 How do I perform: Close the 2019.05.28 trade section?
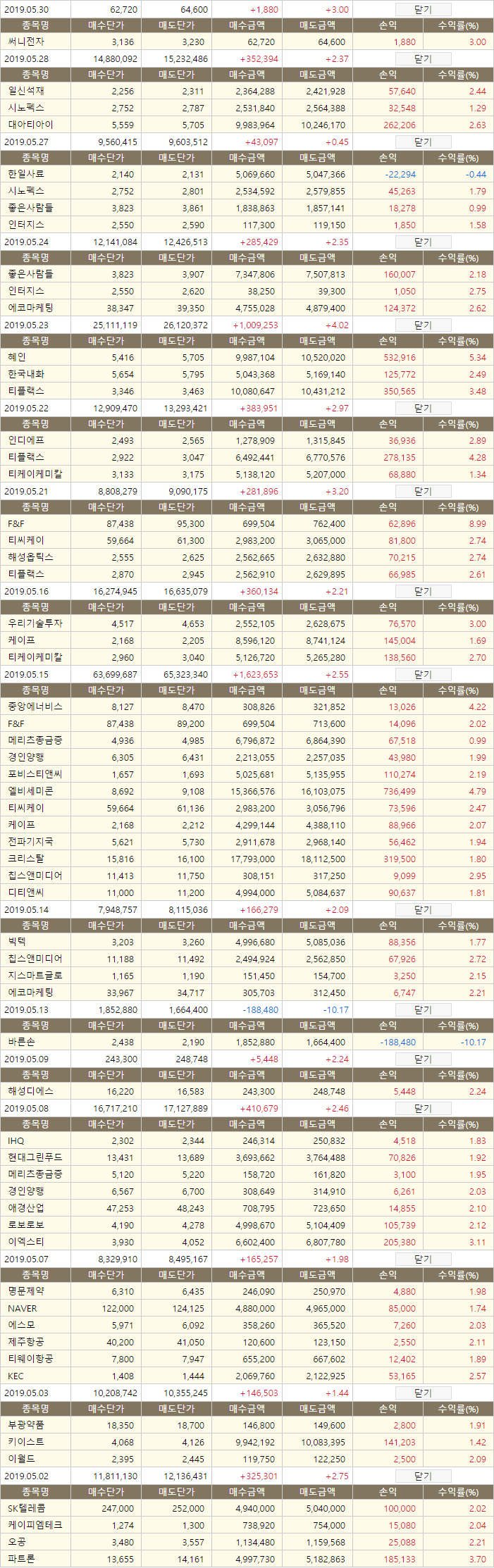pos(423,59)
